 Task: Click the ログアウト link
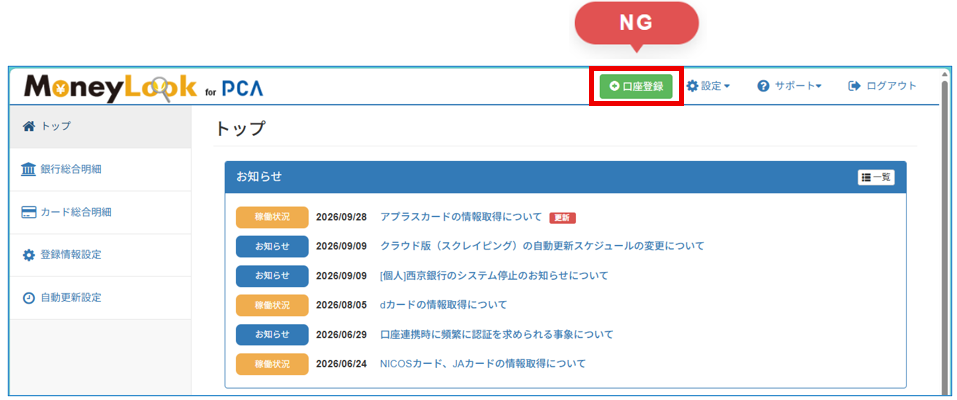click(883, 86)
